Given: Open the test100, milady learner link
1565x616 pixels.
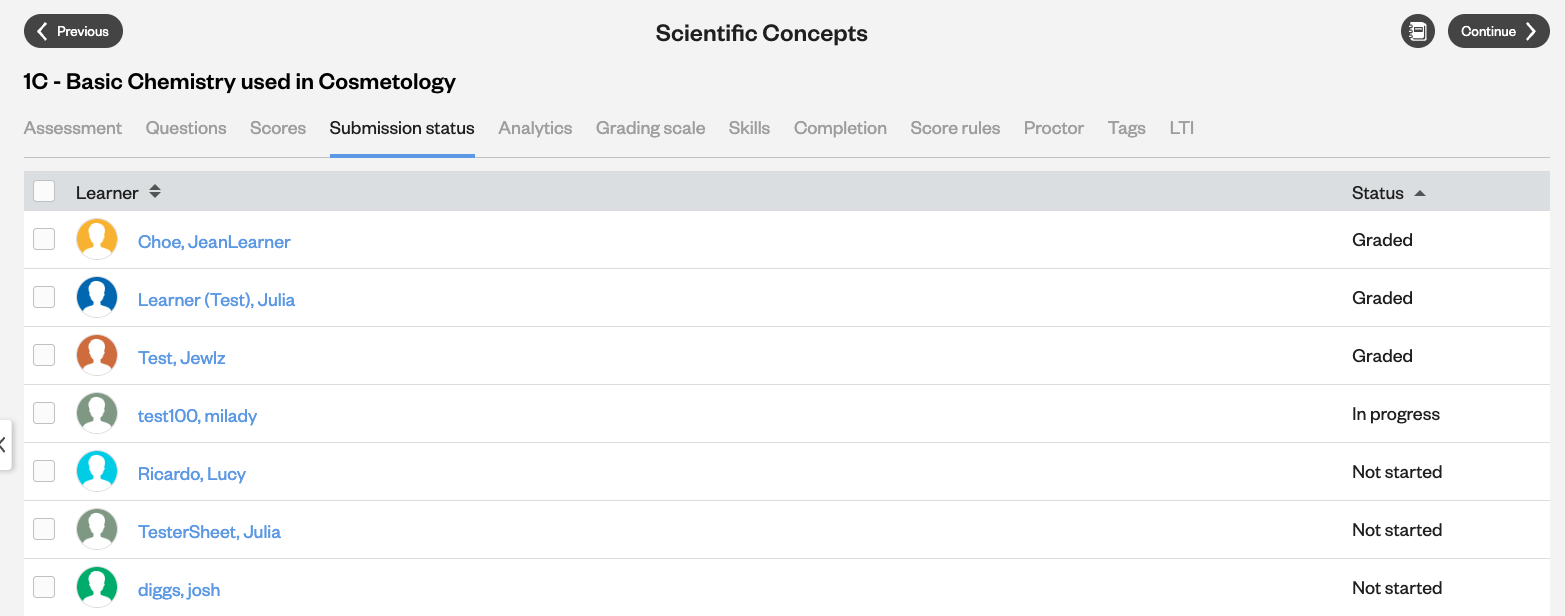Looking at the screenshot, I should coord(197,416).
